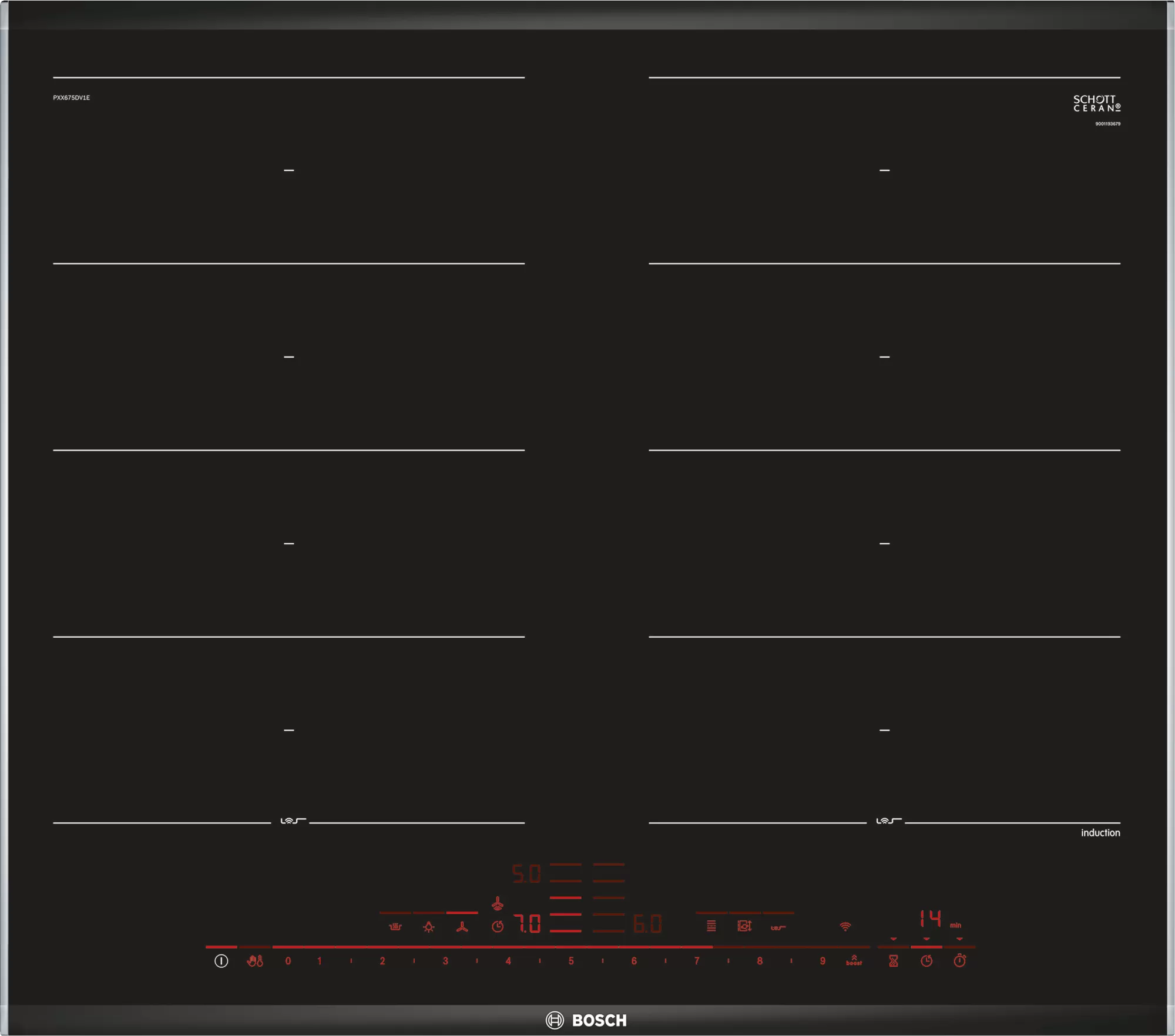Touch the hood light bulb icon
Screen dimensions: 1175x1036
coord(429,927)
